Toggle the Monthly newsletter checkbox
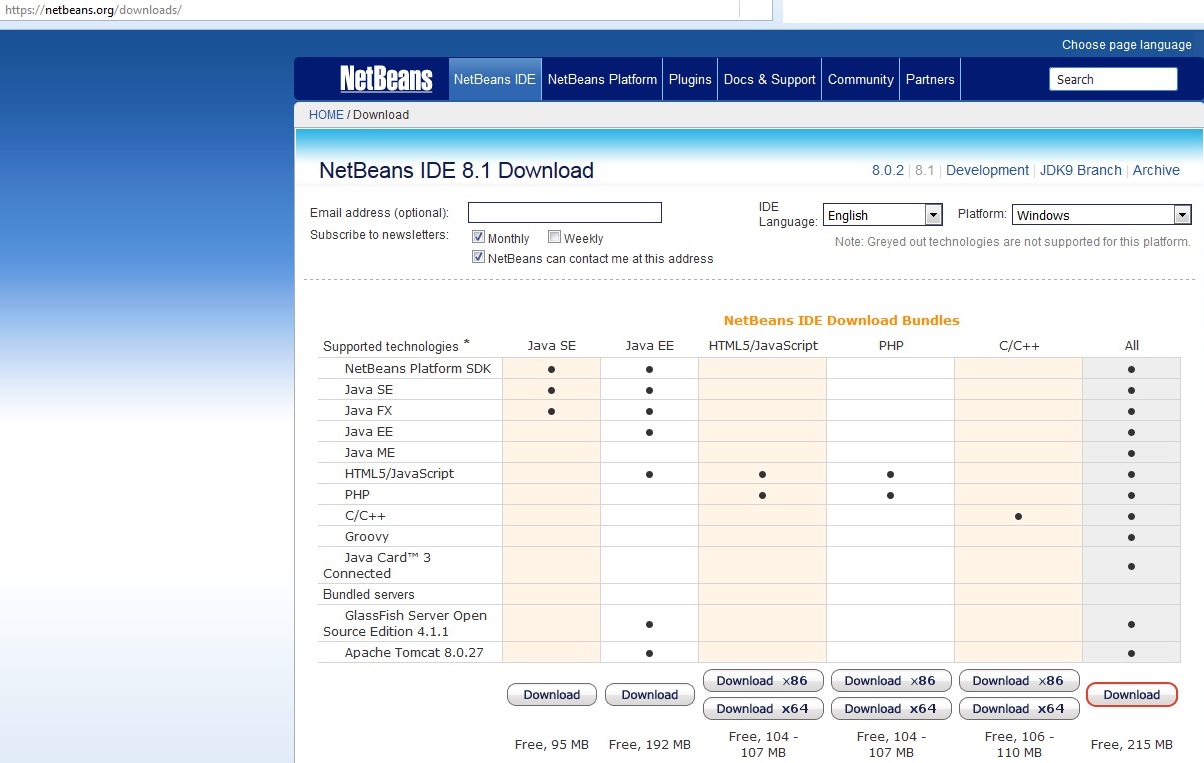The height and width of the screenshot is (763, 1204). click(x=478, y=237)
